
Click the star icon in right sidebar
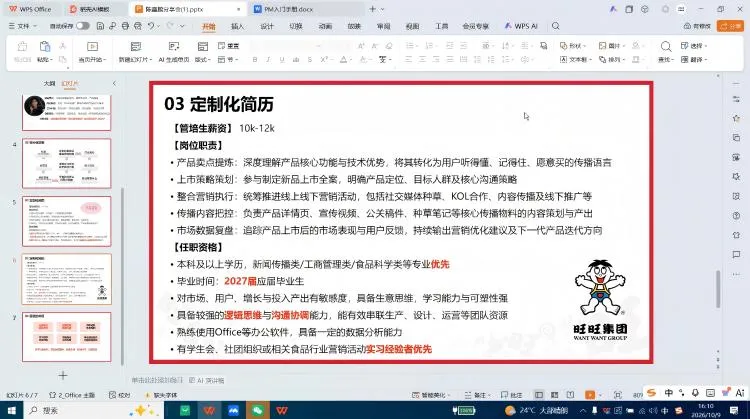(x=736, y=118)
